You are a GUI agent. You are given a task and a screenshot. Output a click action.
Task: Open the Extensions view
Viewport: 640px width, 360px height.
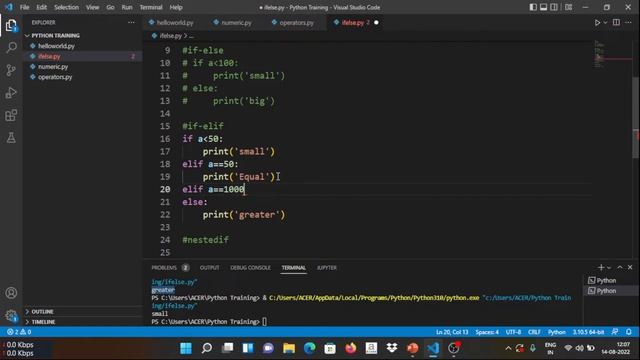[11, 115]
